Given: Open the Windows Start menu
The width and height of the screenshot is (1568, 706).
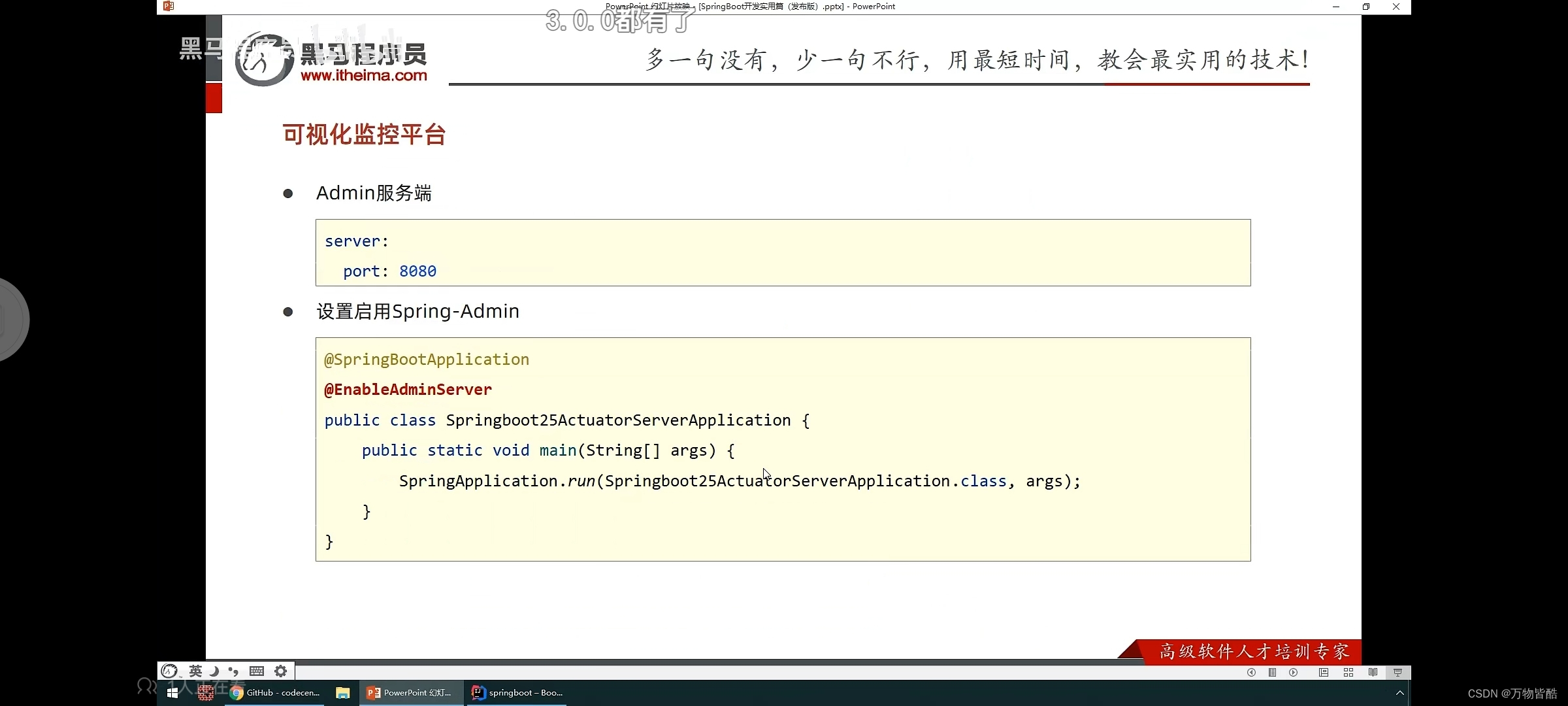Looking at the screenshot, I should tap(172, 692).
